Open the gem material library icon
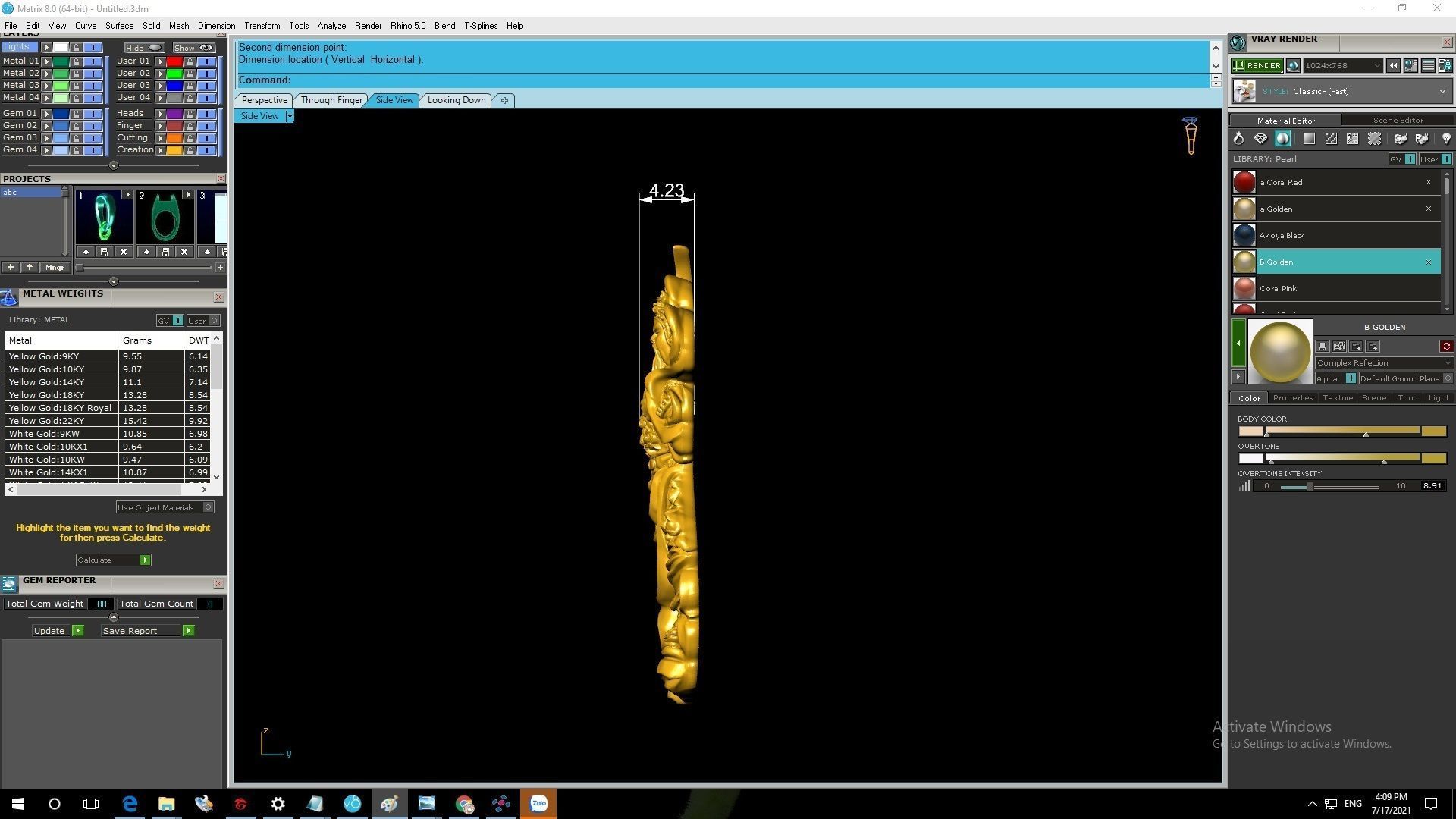This screenshot has width=1456, height=819. tap(1260, 139)
